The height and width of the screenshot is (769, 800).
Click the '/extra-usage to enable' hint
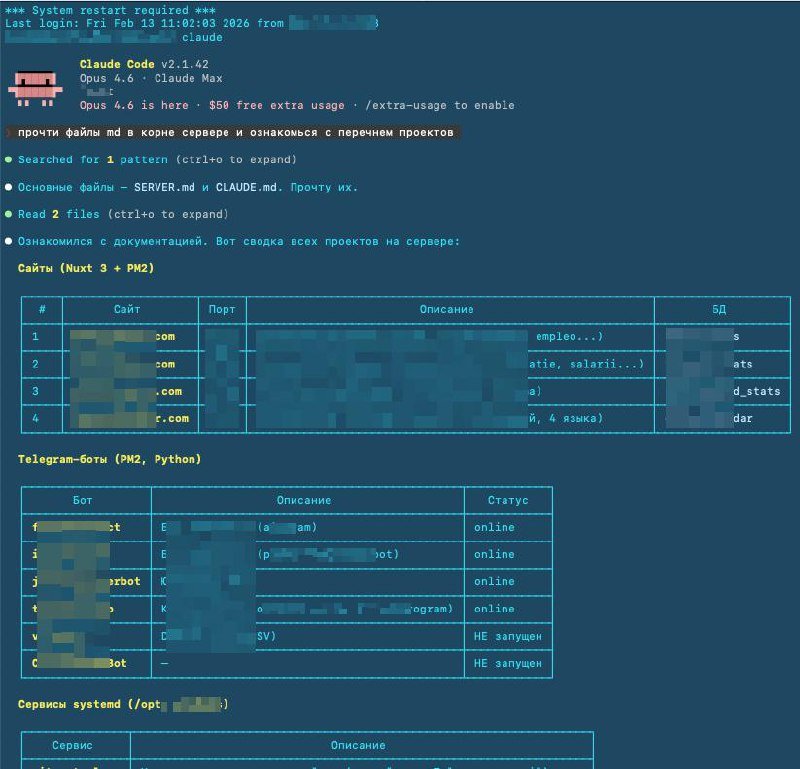click(x=440, y=106)
